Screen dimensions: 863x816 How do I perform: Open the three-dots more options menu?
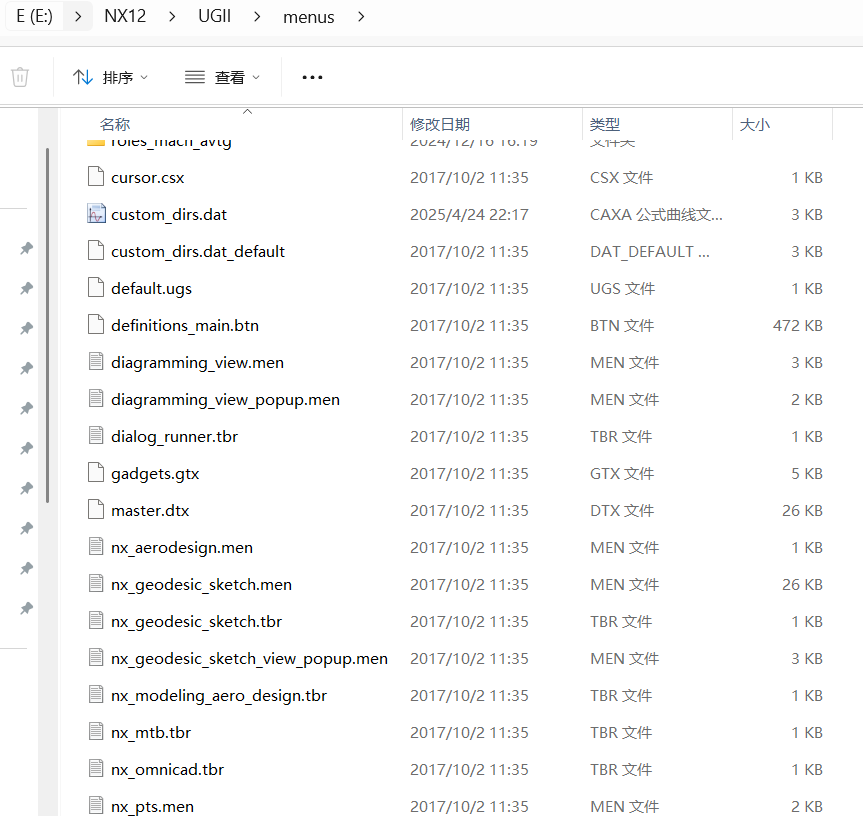(312, 77)
